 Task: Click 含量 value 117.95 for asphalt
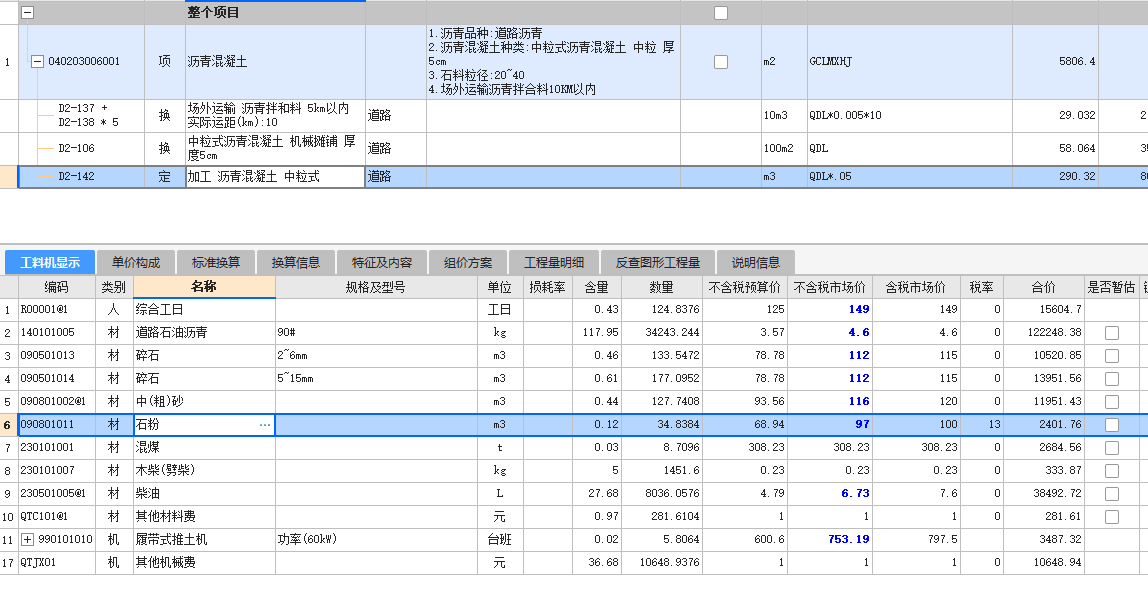tap(596, 332)
